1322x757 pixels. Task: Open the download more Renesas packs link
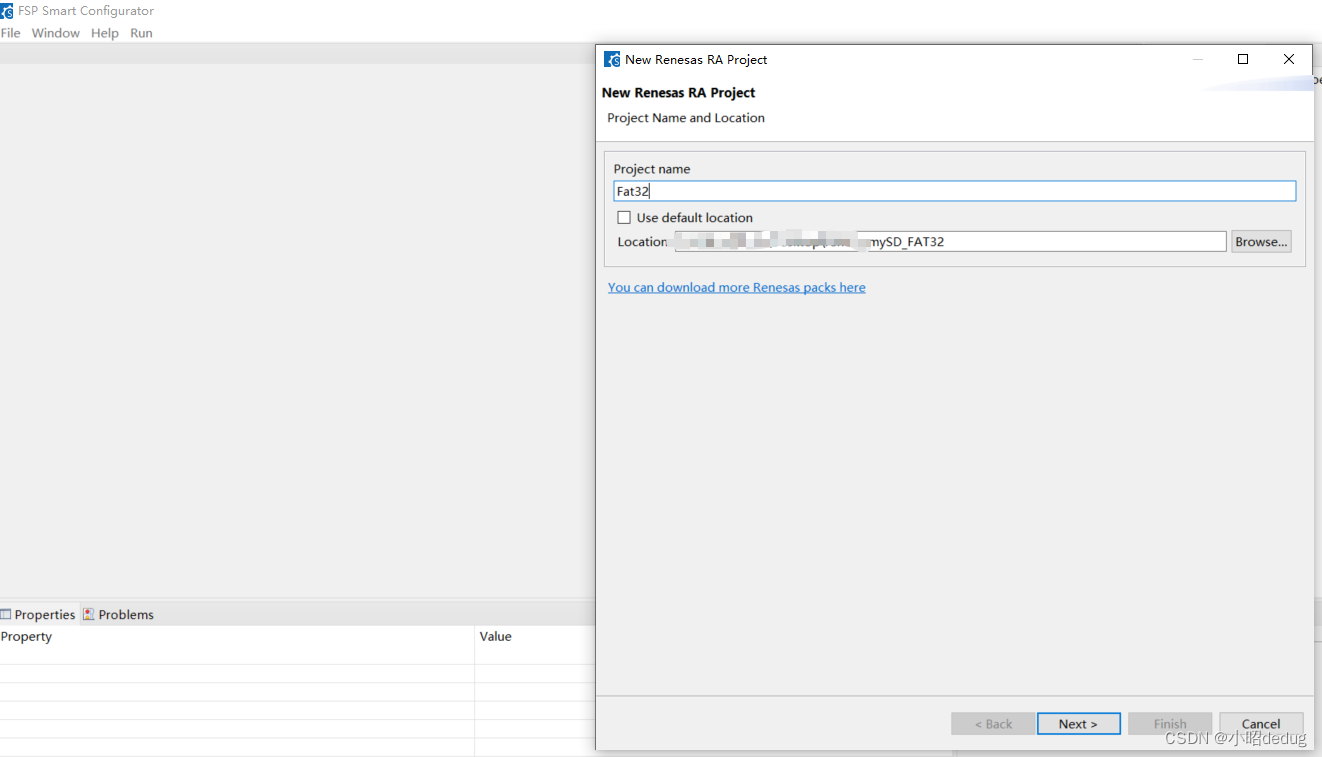pyautogui.click(x=737, y=287)
